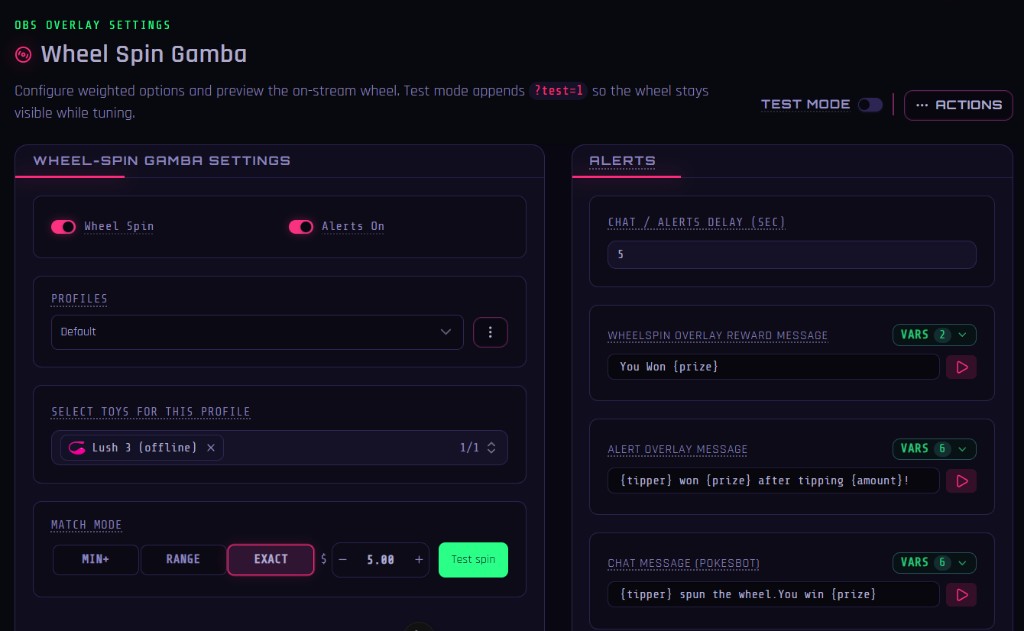Decrease the match amount with minus
The height and width of the screenshot is (631, 1024).
tap(343, 560)
